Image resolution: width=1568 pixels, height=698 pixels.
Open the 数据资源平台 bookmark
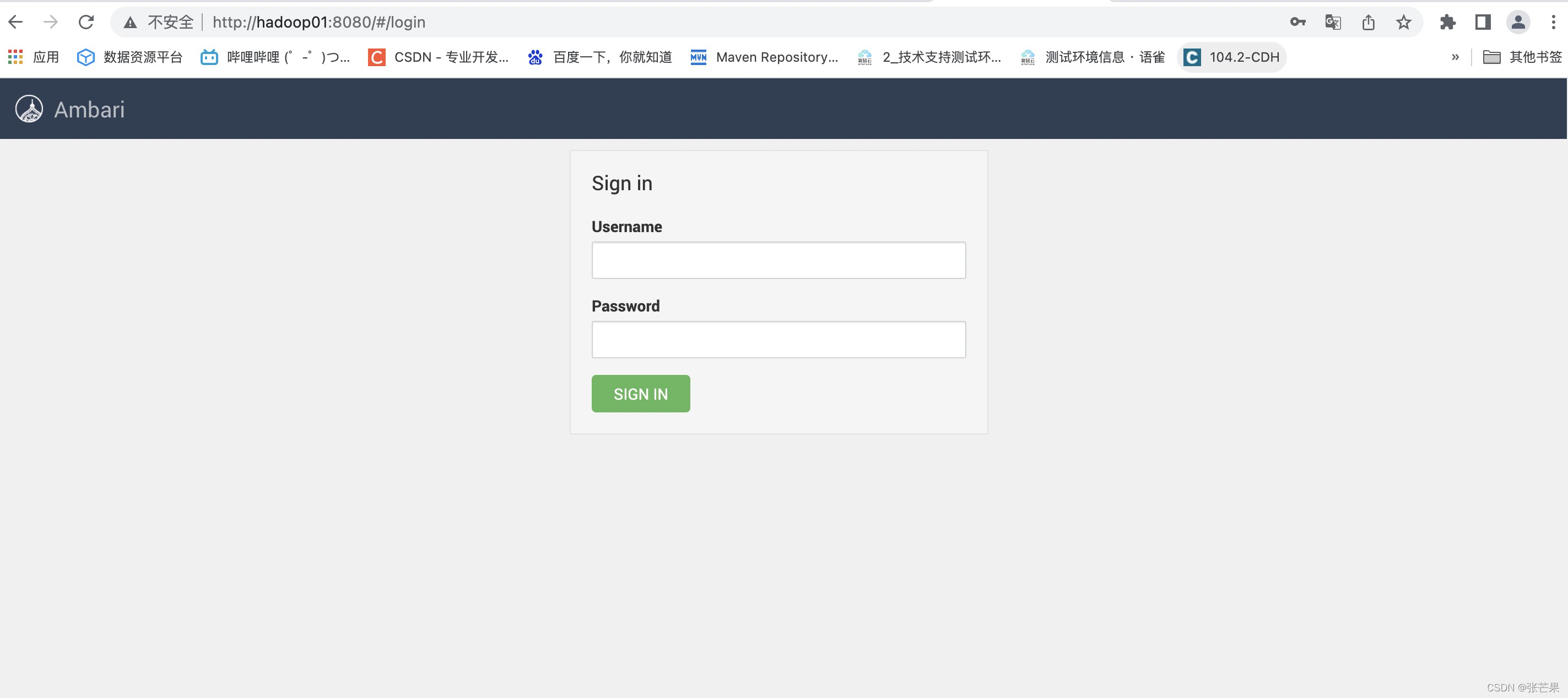tap(129, 57)
